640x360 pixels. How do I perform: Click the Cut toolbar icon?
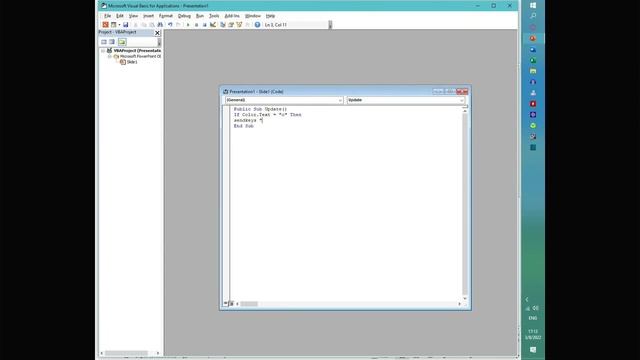pyautogui.click(x=136, y=25)
